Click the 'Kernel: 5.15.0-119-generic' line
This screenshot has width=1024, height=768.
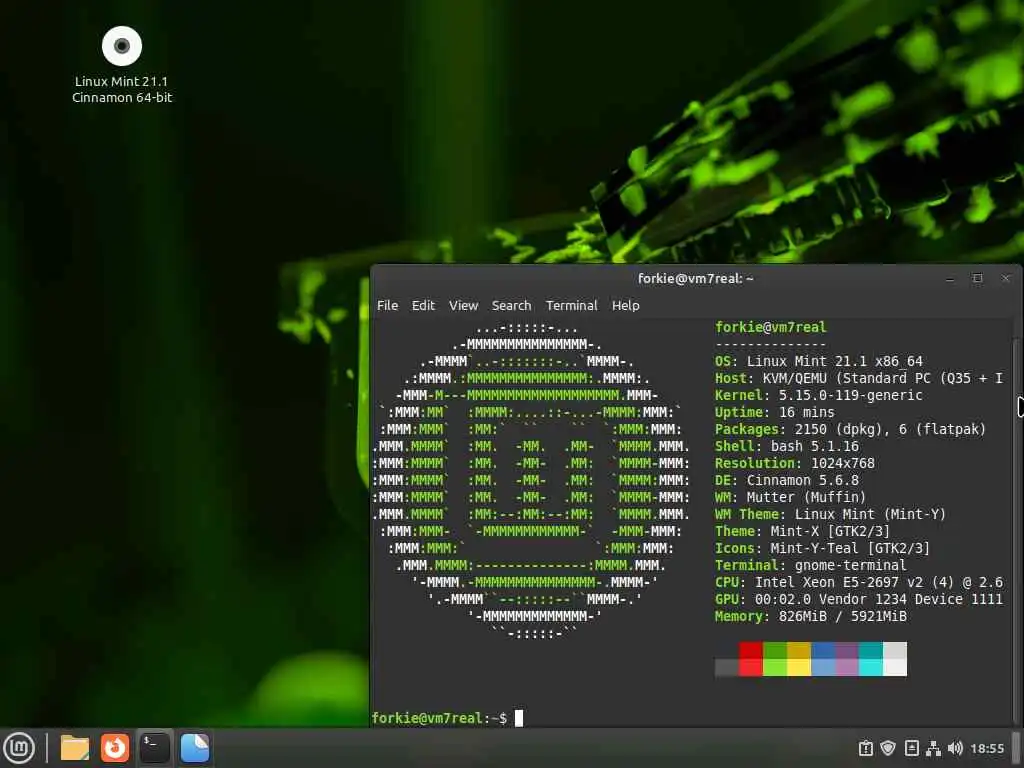coord(819,395)
